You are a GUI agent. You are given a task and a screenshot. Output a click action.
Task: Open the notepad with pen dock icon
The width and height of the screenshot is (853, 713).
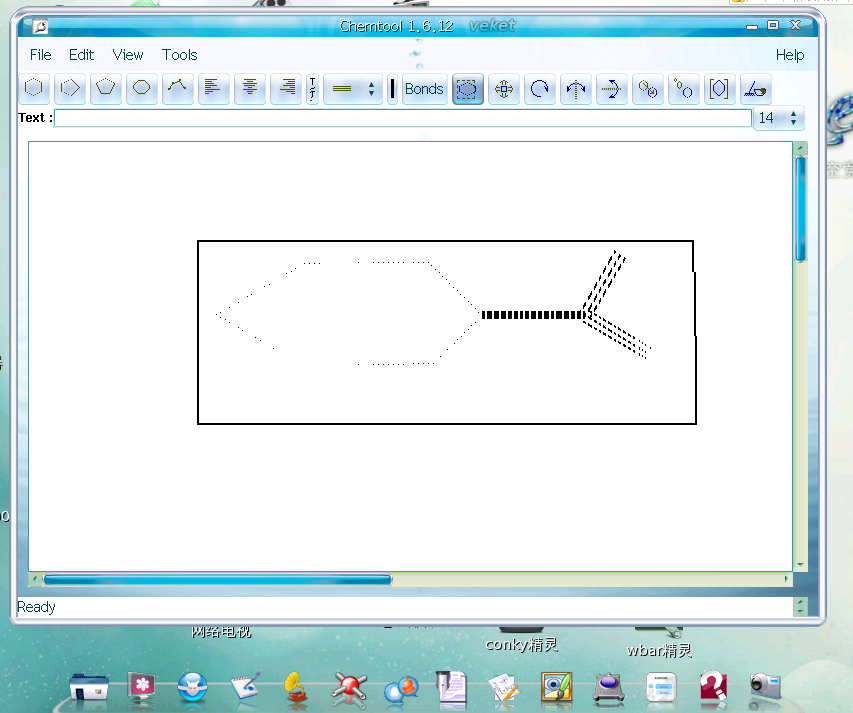[245, 686]
